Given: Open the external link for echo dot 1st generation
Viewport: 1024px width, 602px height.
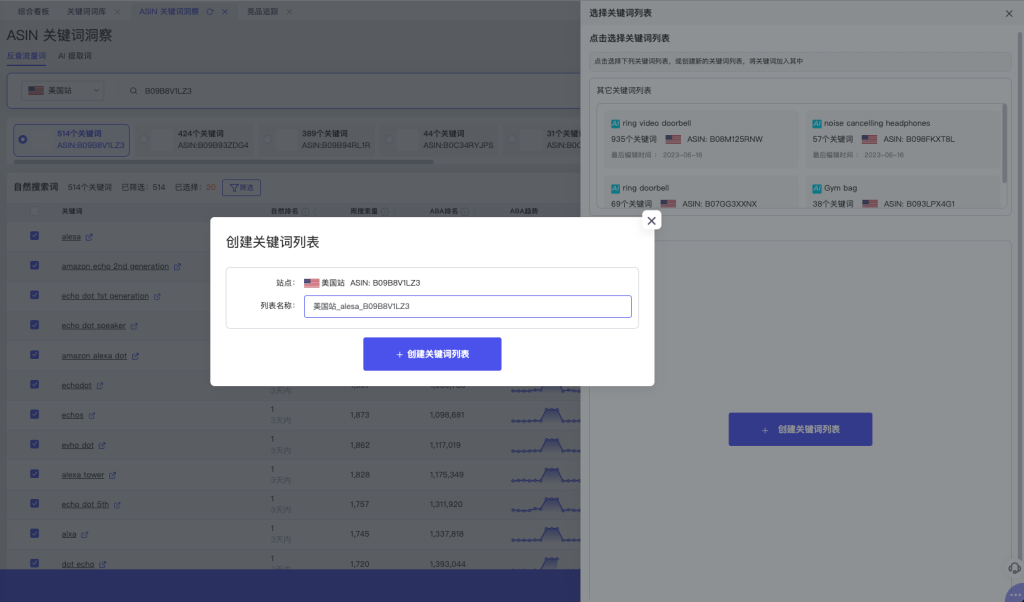Looking at the screenshot, I should [x=157, y=296].
